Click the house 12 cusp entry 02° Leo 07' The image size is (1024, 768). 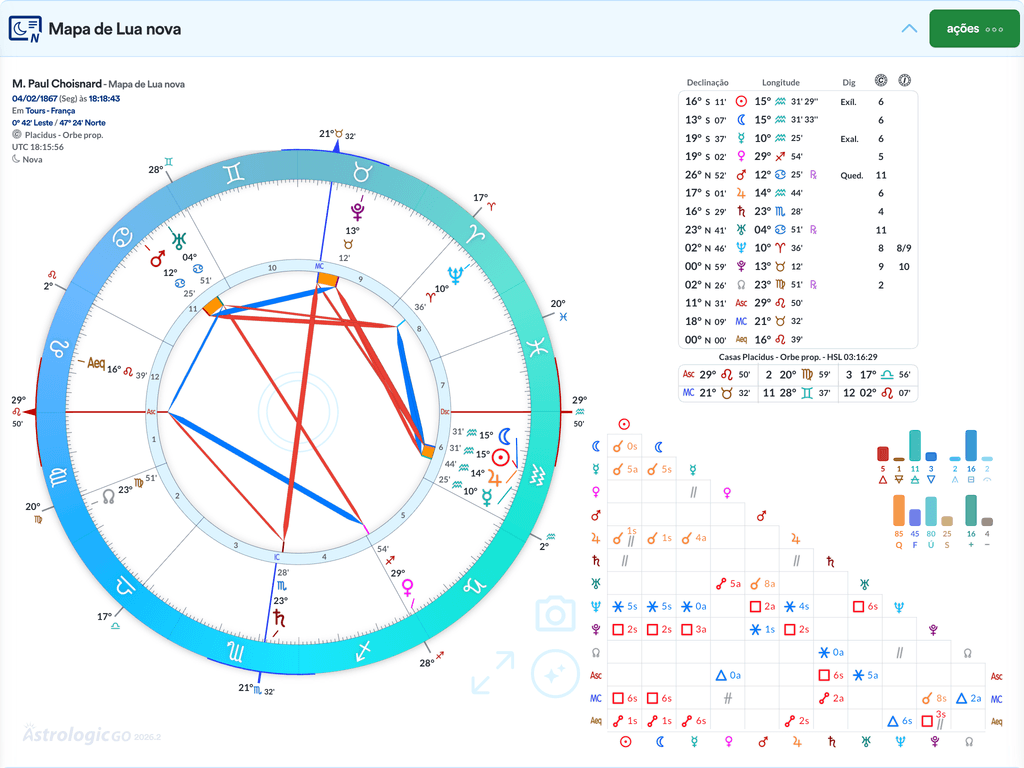click(878, 392)
